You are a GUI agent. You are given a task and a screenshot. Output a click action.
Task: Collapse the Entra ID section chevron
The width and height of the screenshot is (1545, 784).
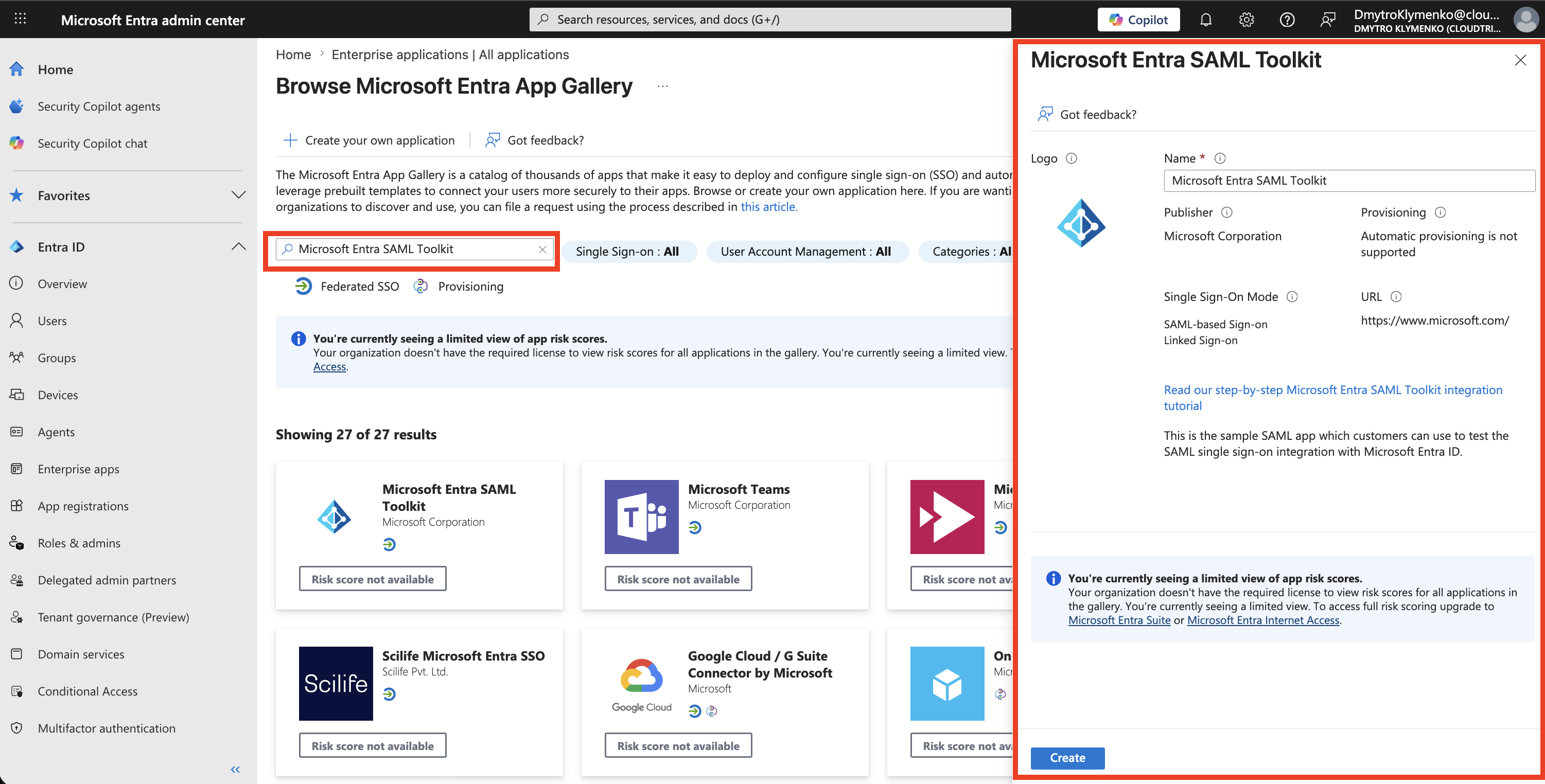[238, 247]
